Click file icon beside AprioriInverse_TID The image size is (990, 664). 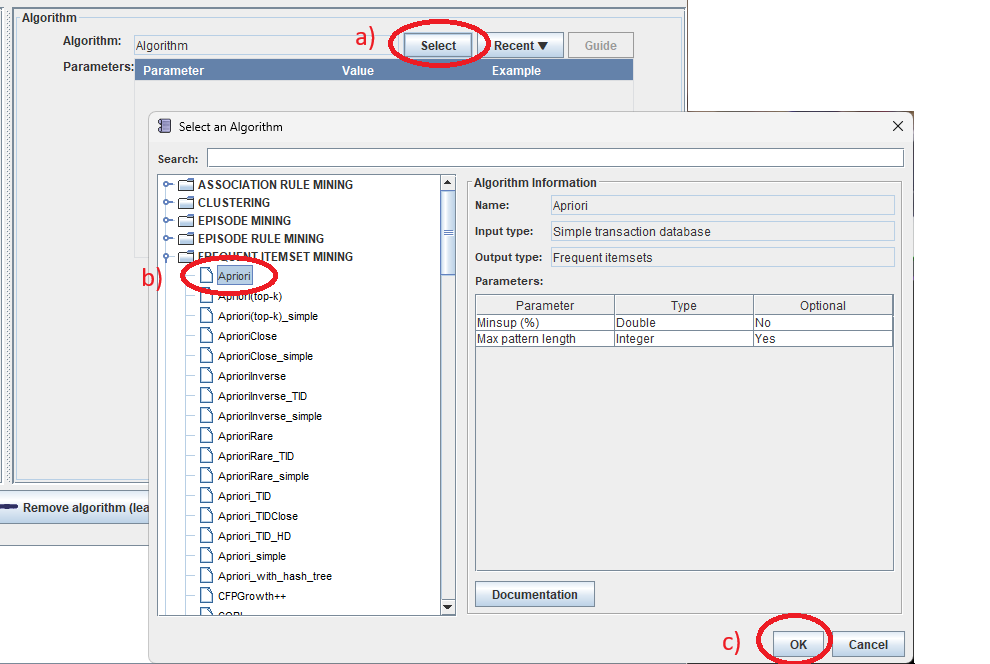coord(206,395)
